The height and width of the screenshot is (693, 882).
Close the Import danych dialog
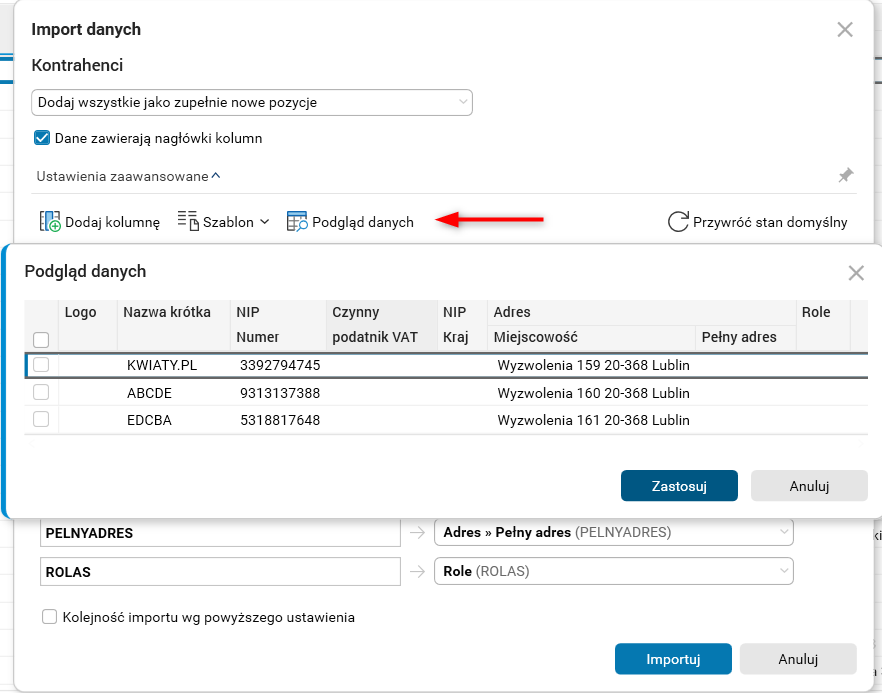pyautogui.click(x=845, y=30)
